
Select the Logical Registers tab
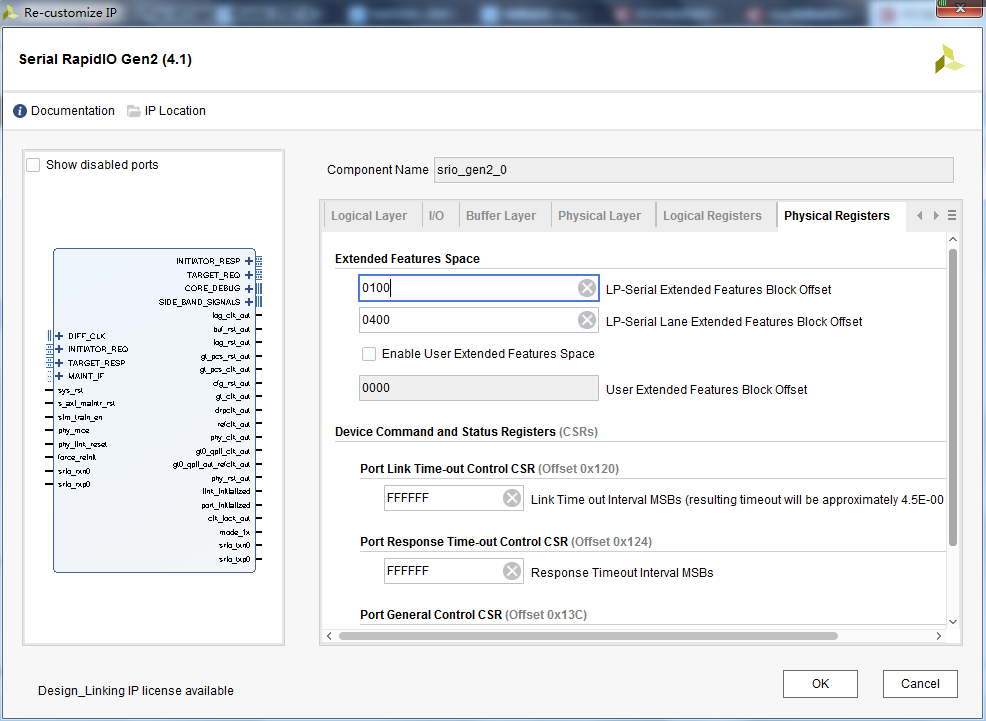click(715, 214)
